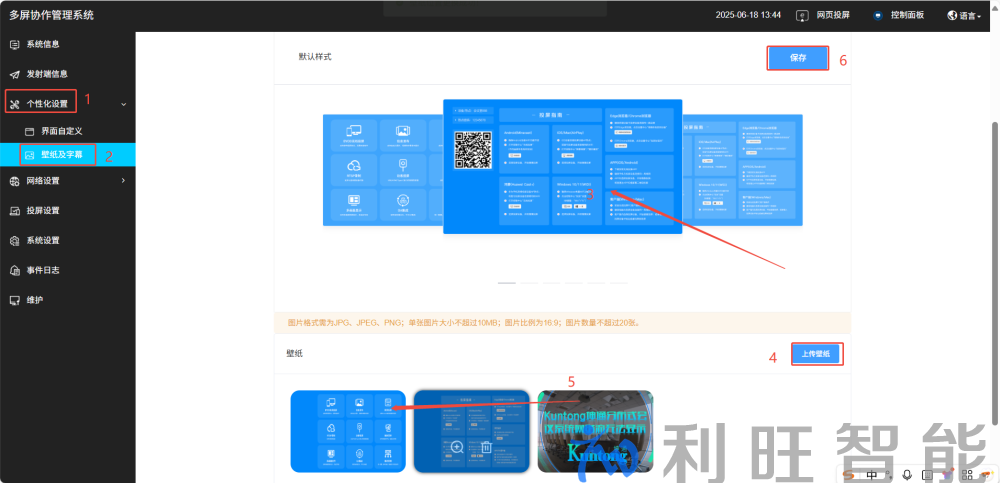Screen dimensions: 1000x483
Task: Click the 壁纸 section label
Action: tap(295, 353)
